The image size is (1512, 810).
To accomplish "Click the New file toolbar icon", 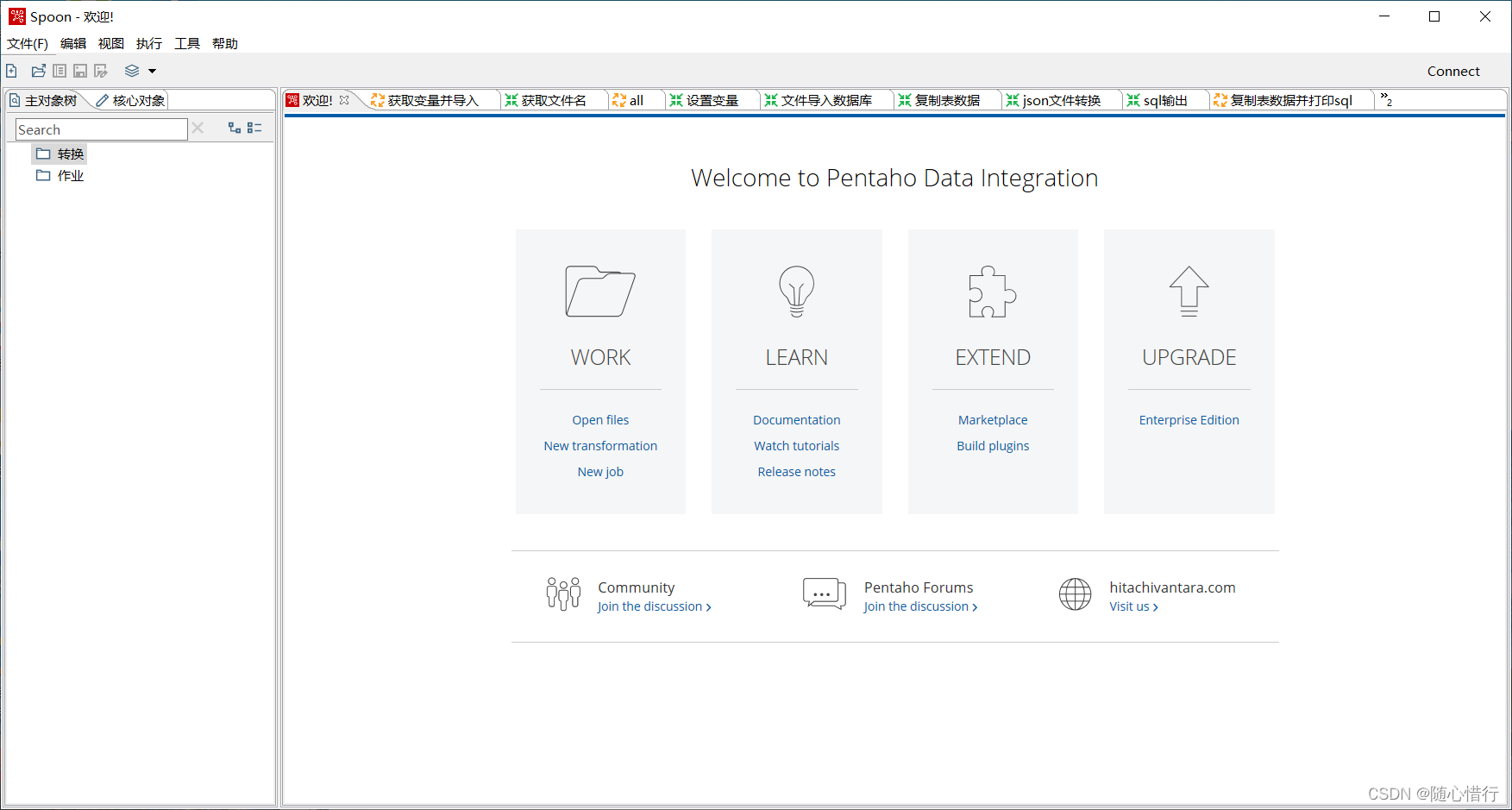I will point(11,71).
